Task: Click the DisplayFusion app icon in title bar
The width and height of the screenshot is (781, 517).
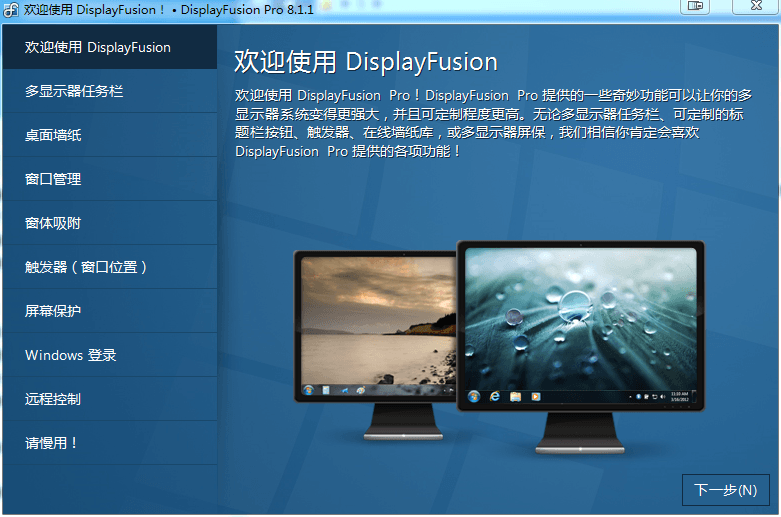Action: 11,9
